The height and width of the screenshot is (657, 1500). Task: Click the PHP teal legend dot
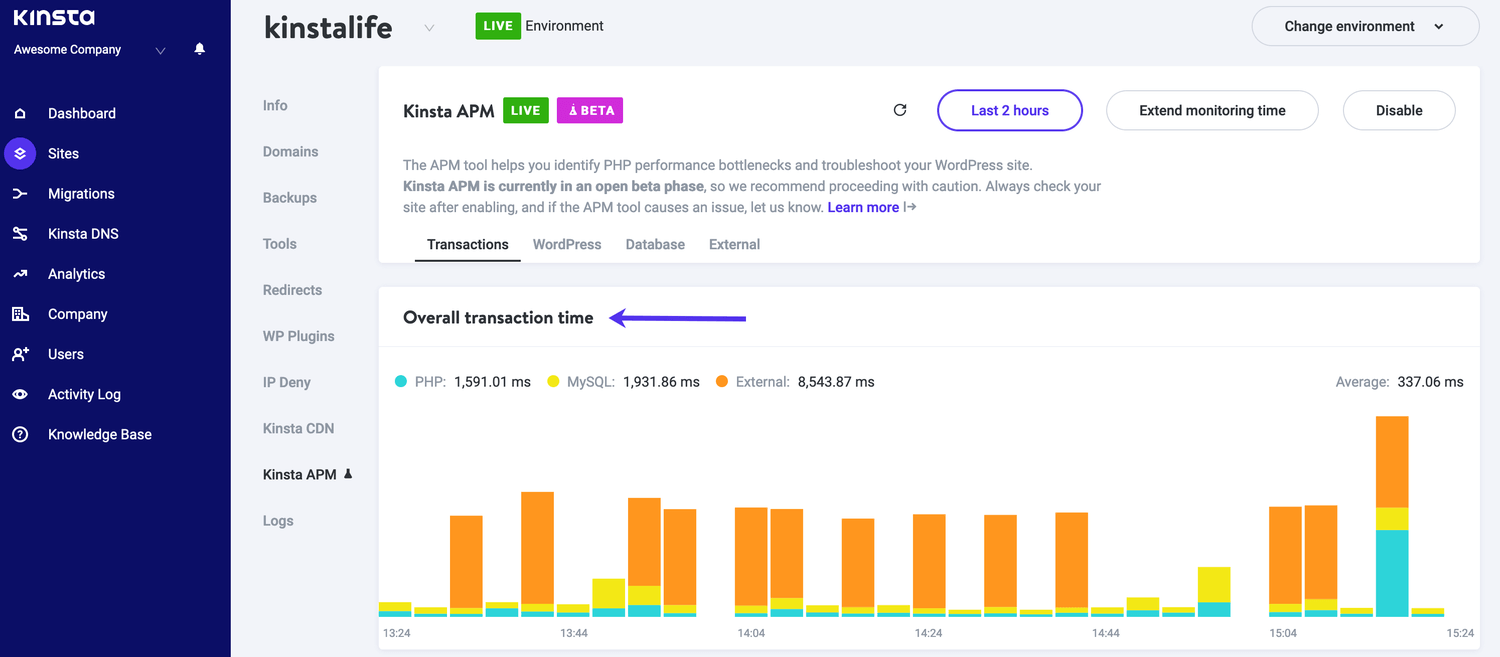(x=401, y=382)
